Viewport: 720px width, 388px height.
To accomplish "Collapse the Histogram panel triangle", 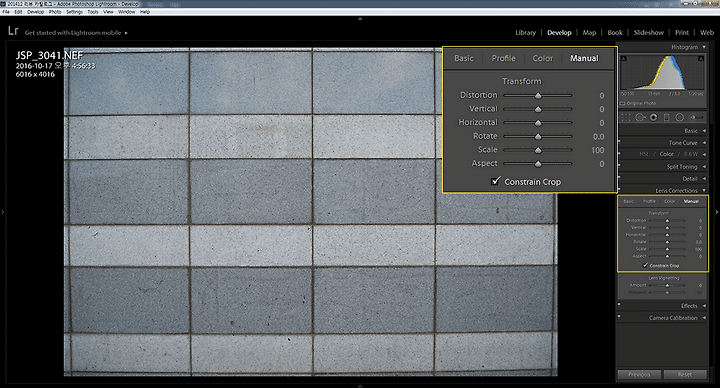I will (x=704, y=47).
